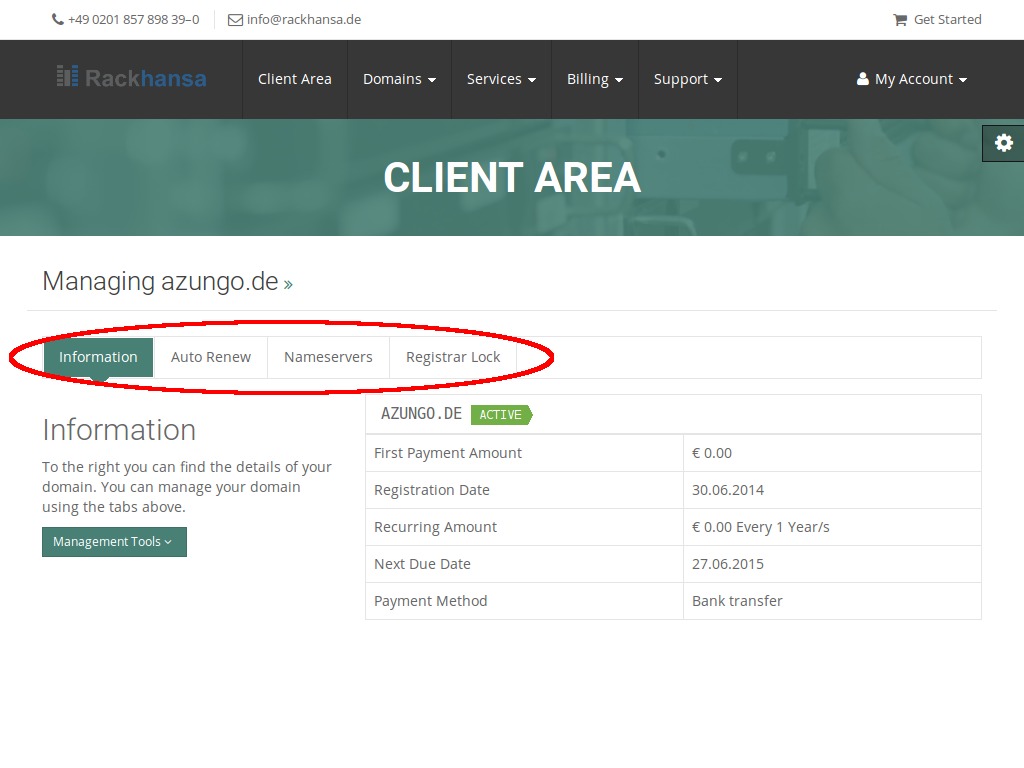The image size is (1024, 768).
Task: Click the 30.06.2014 registration date
Action: click(728, 490)
